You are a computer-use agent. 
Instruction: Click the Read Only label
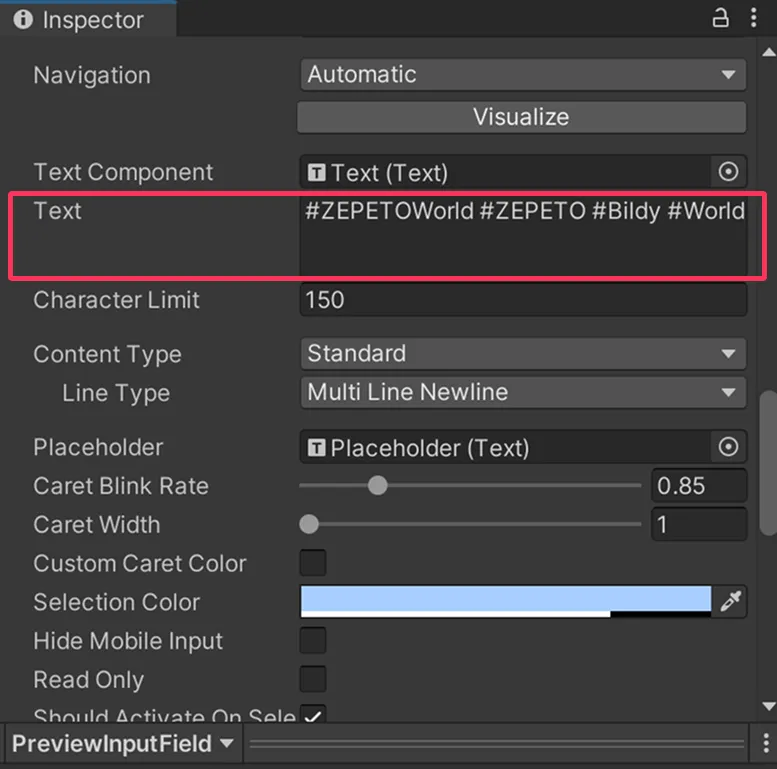89,679
